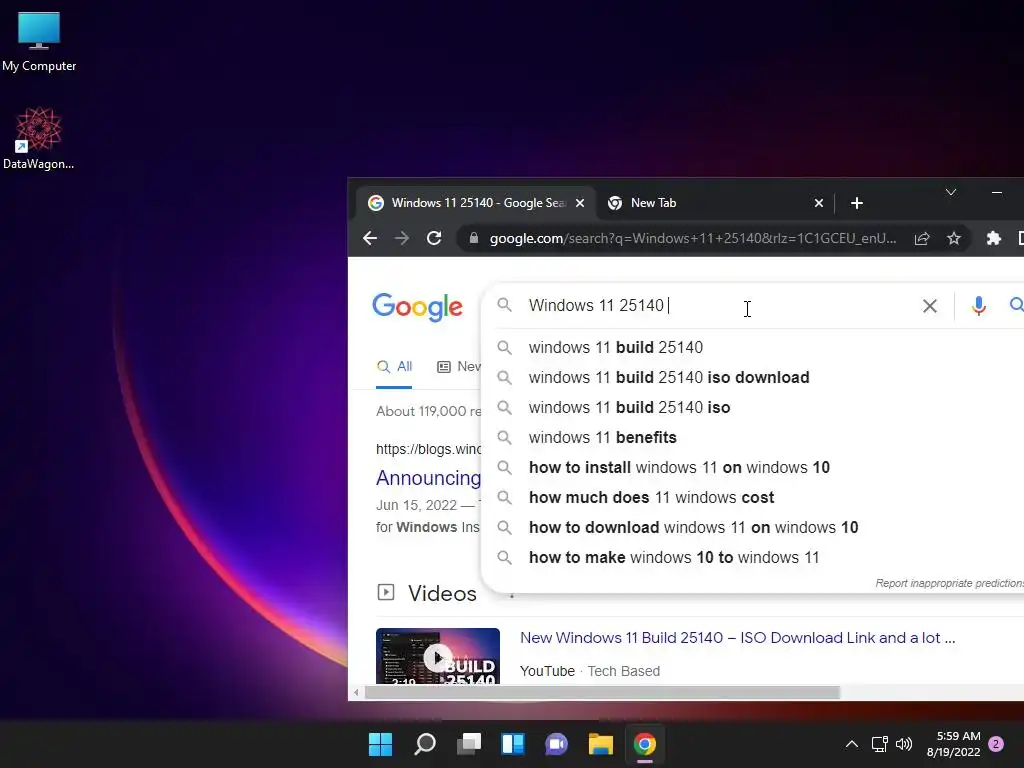
Task: Open My Computer desktop icon
Action: click(39, 40)
